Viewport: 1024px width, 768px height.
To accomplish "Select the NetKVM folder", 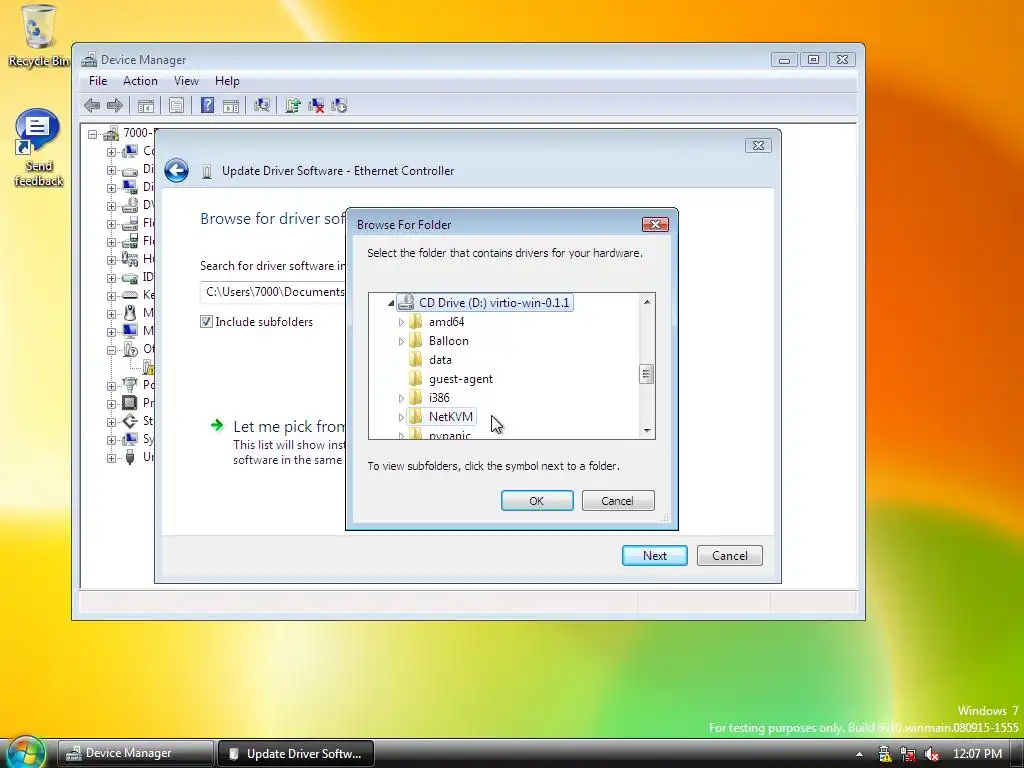I will [441, 417].
